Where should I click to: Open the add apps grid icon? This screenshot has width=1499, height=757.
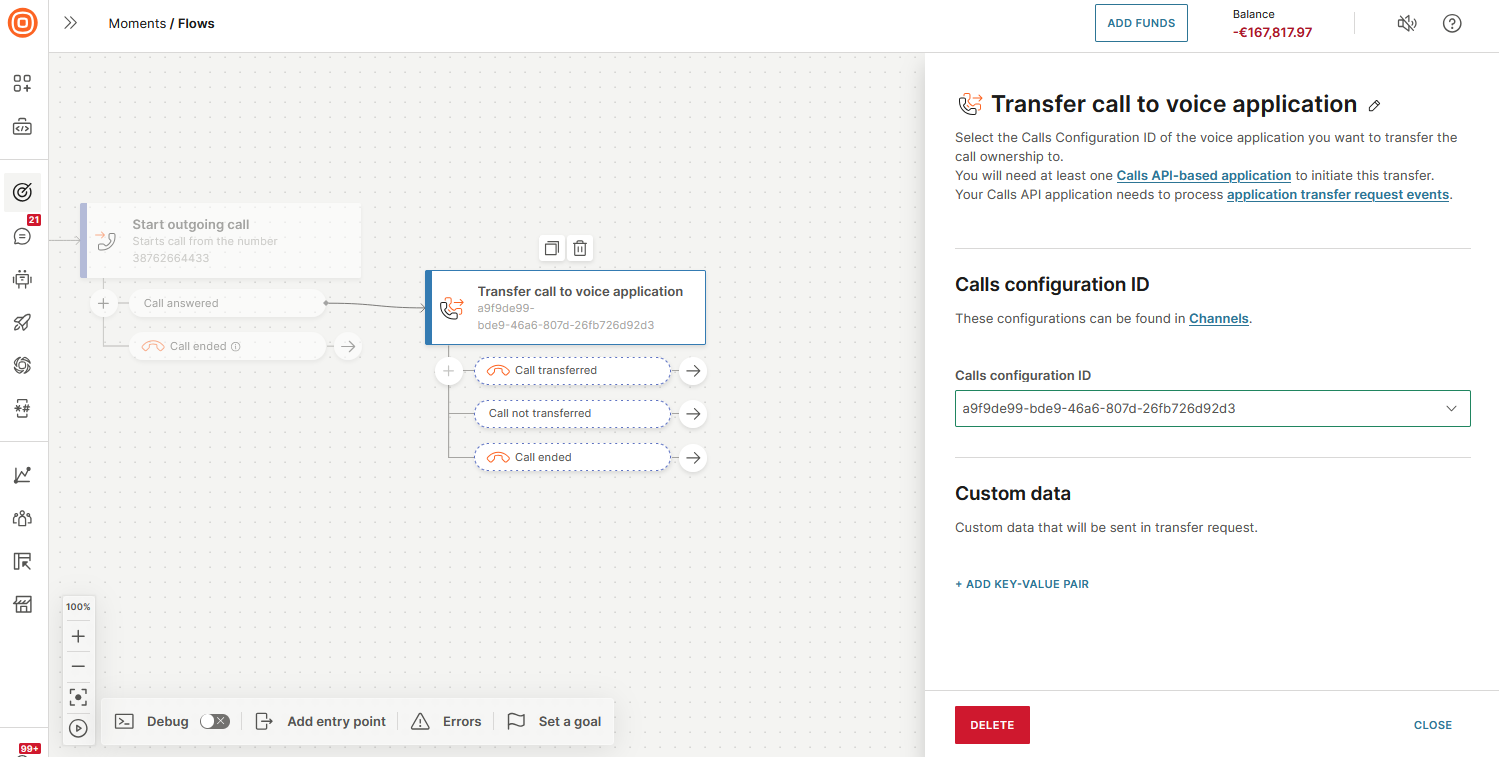[x=22, y=83]
